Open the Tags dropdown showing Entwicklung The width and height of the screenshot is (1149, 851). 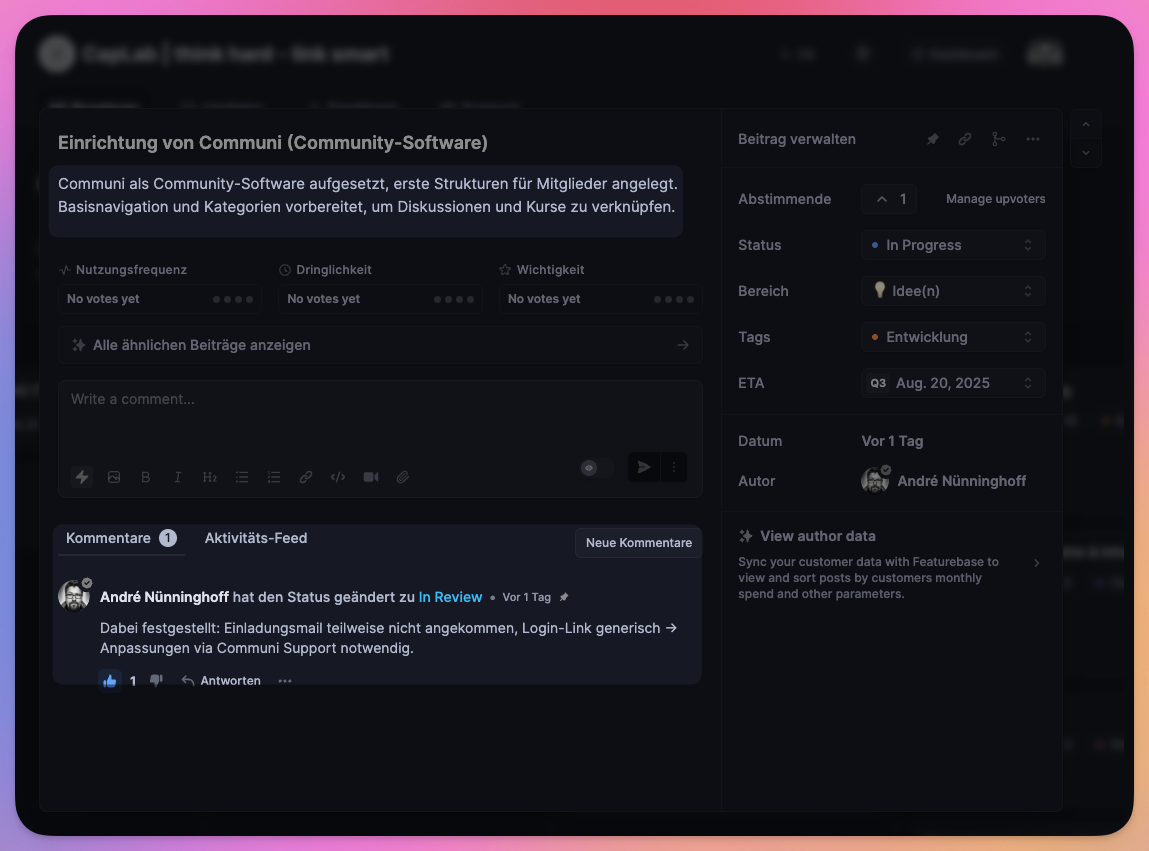tap(952, 337)
